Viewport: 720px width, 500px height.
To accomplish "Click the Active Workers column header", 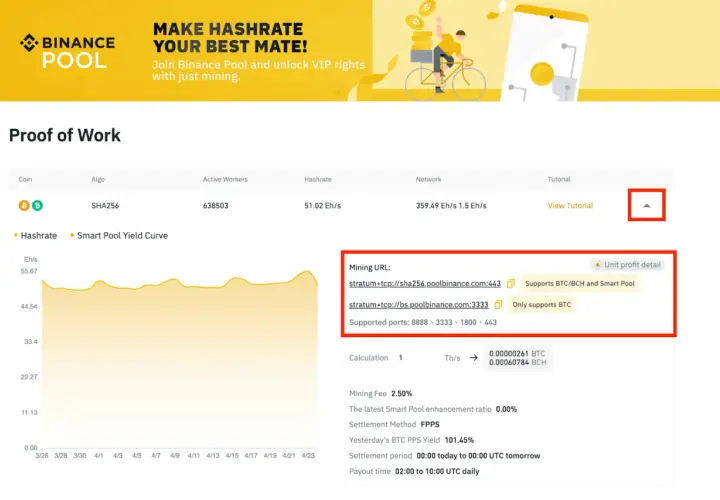I will click(x=225, y=180).
